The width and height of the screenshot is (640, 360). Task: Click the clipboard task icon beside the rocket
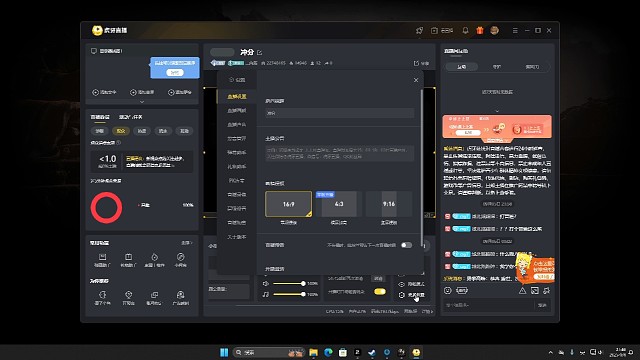click(434, 31)
